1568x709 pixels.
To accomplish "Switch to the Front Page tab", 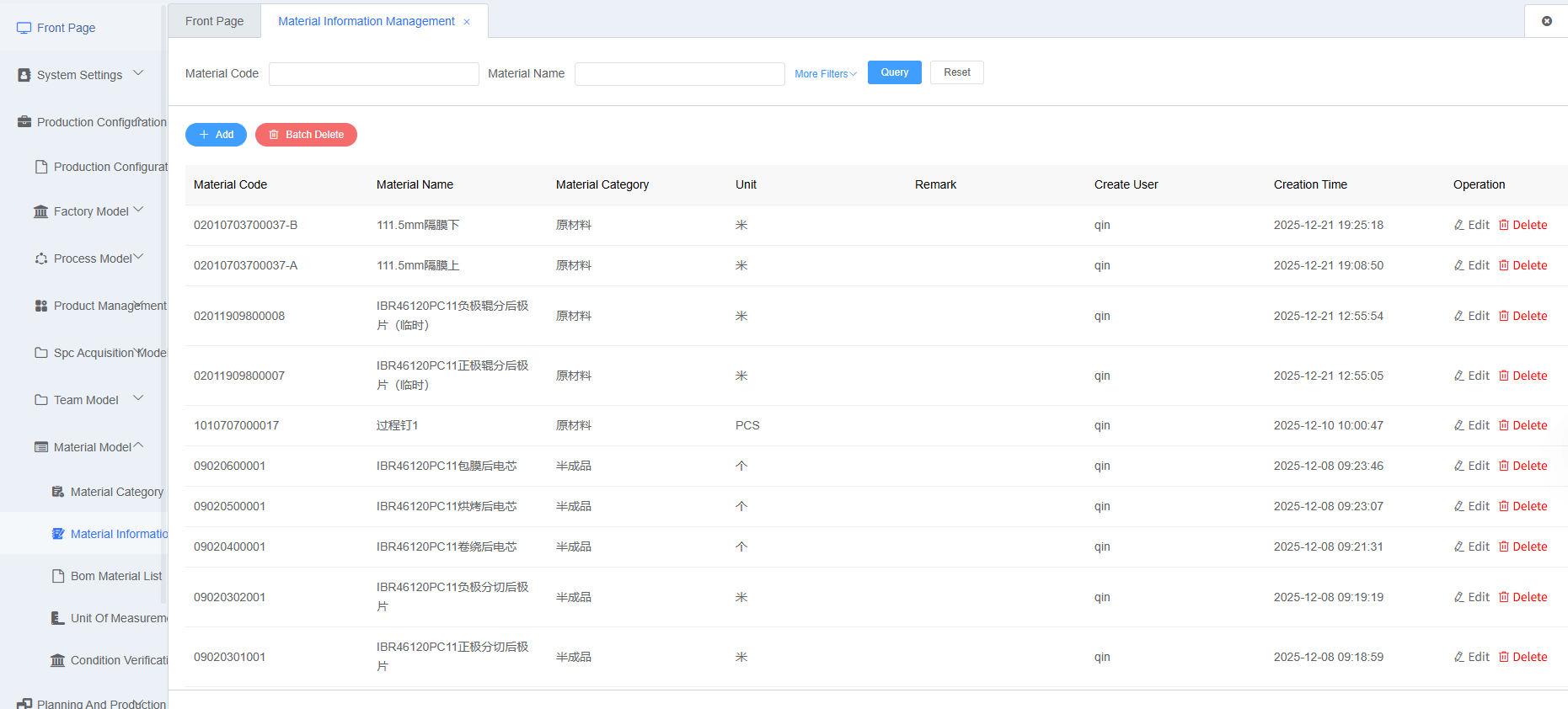I will 214,21.
